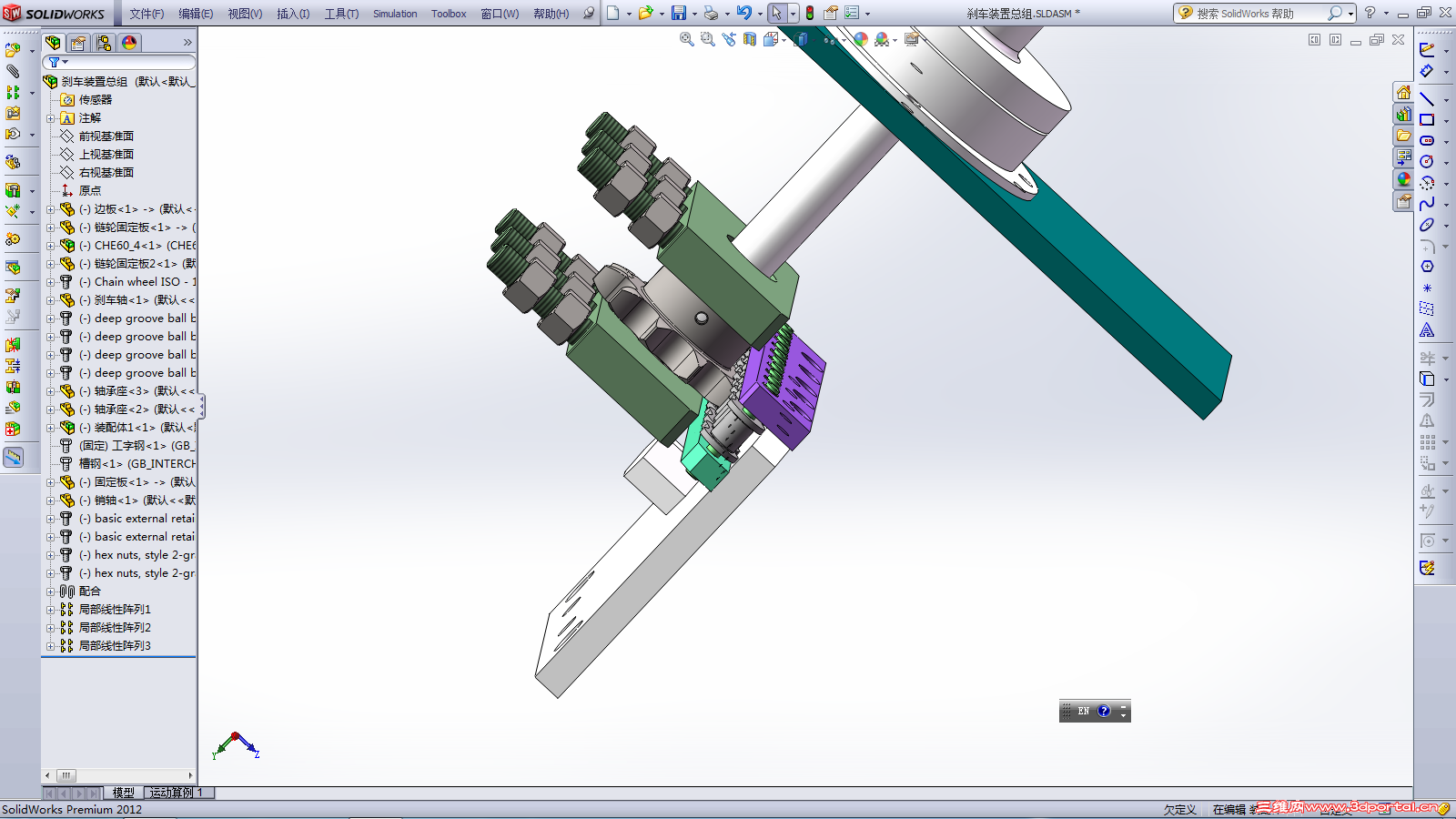Open the Toolbox menu
This screenshot has height=819, width=1456.
coord(449,14)
